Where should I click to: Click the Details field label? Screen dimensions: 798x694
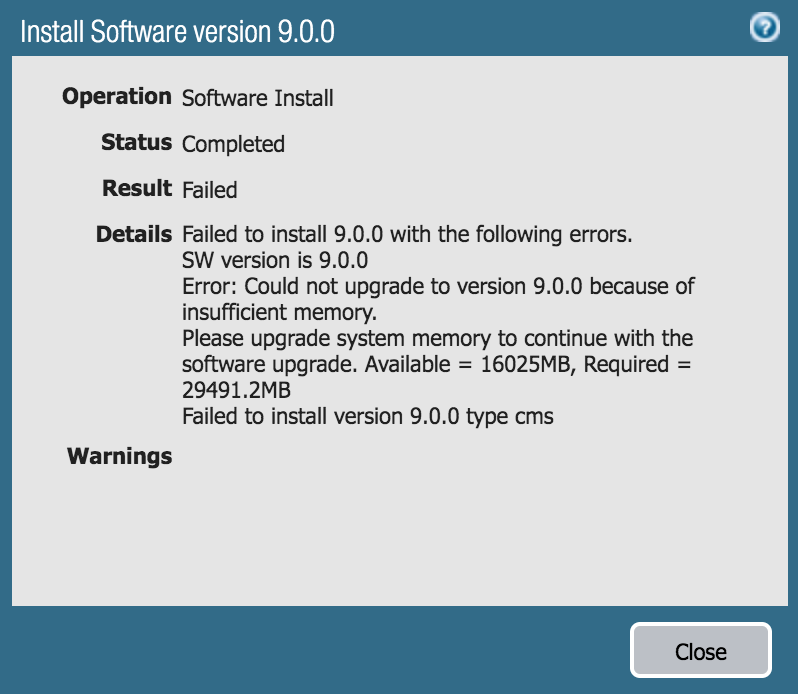pyautogui.click(x=134, y=235)
